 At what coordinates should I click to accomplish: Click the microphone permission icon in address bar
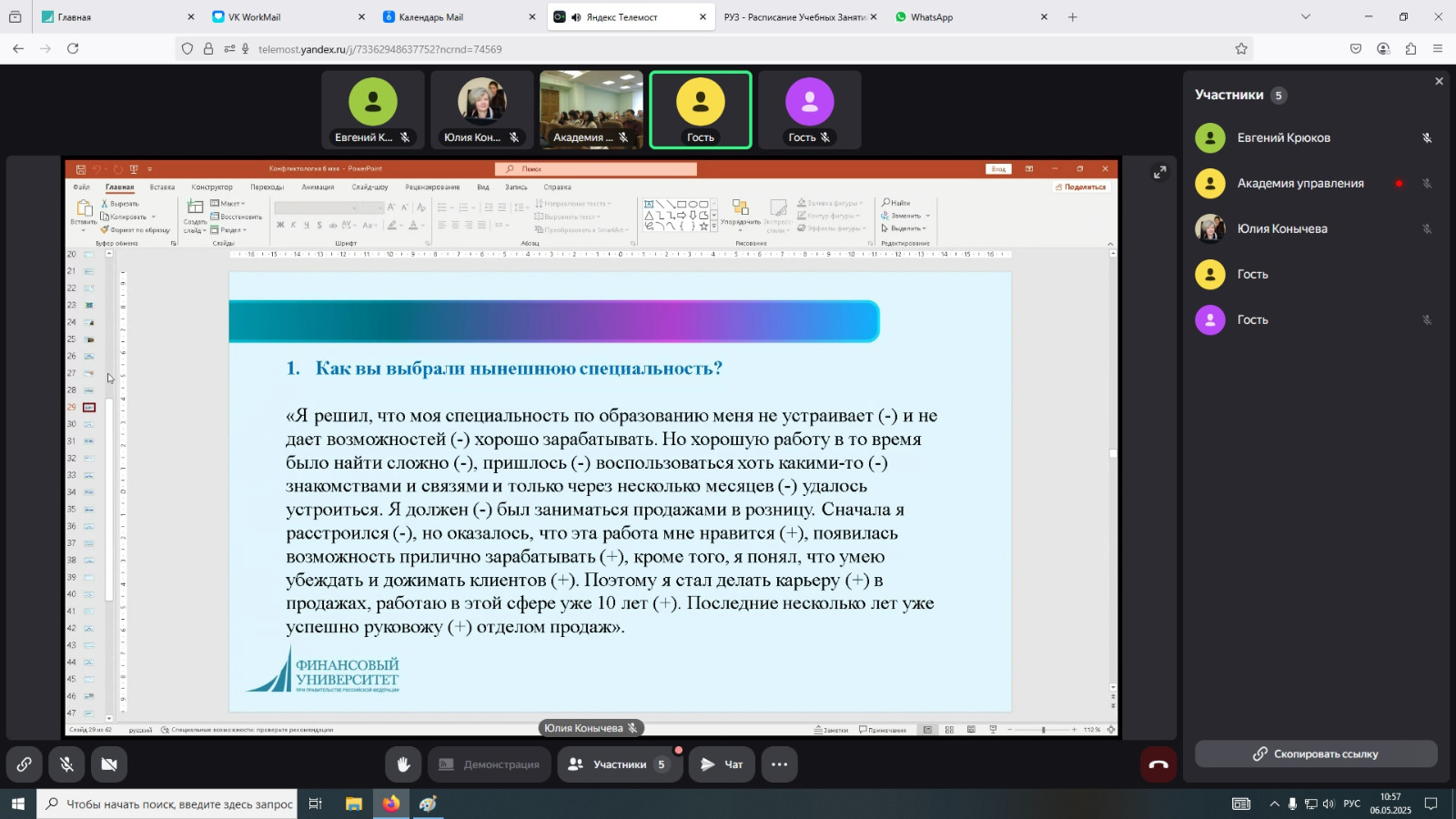pos(245,49)
